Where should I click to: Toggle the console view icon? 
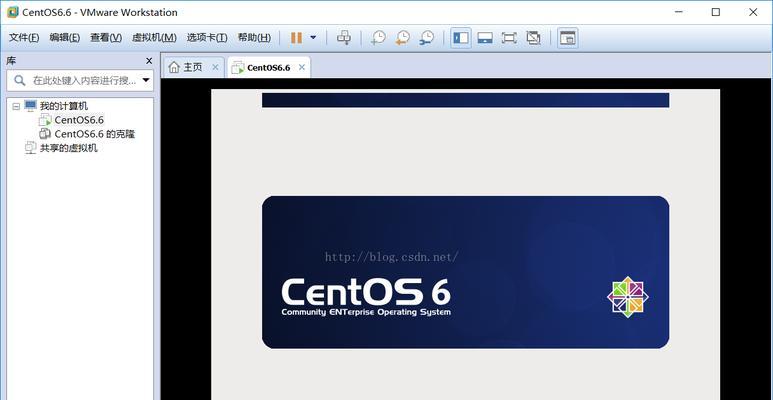(x=568, y=38)
